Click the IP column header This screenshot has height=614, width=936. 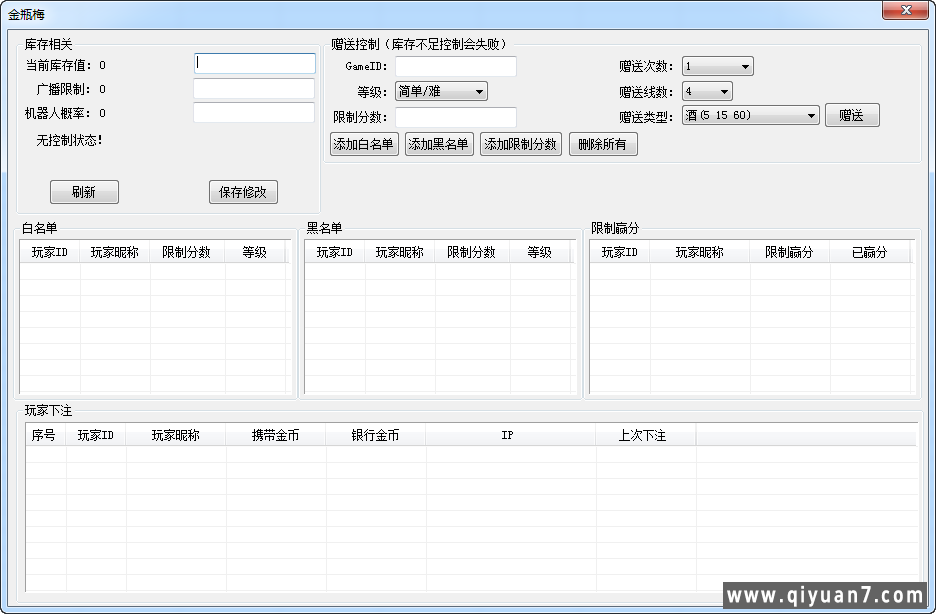507,436
